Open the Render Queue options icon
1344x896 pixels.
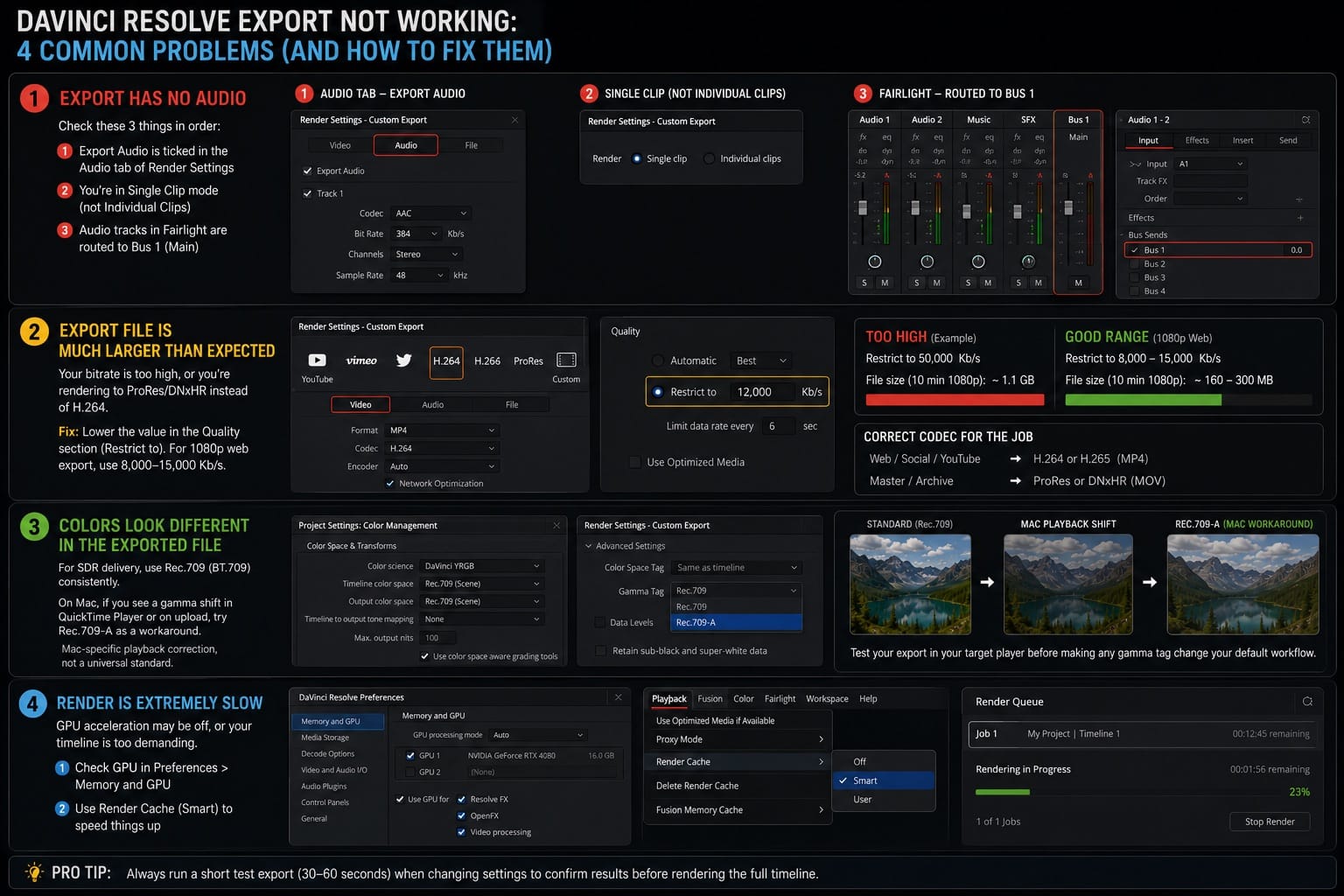click(1307, 702)
